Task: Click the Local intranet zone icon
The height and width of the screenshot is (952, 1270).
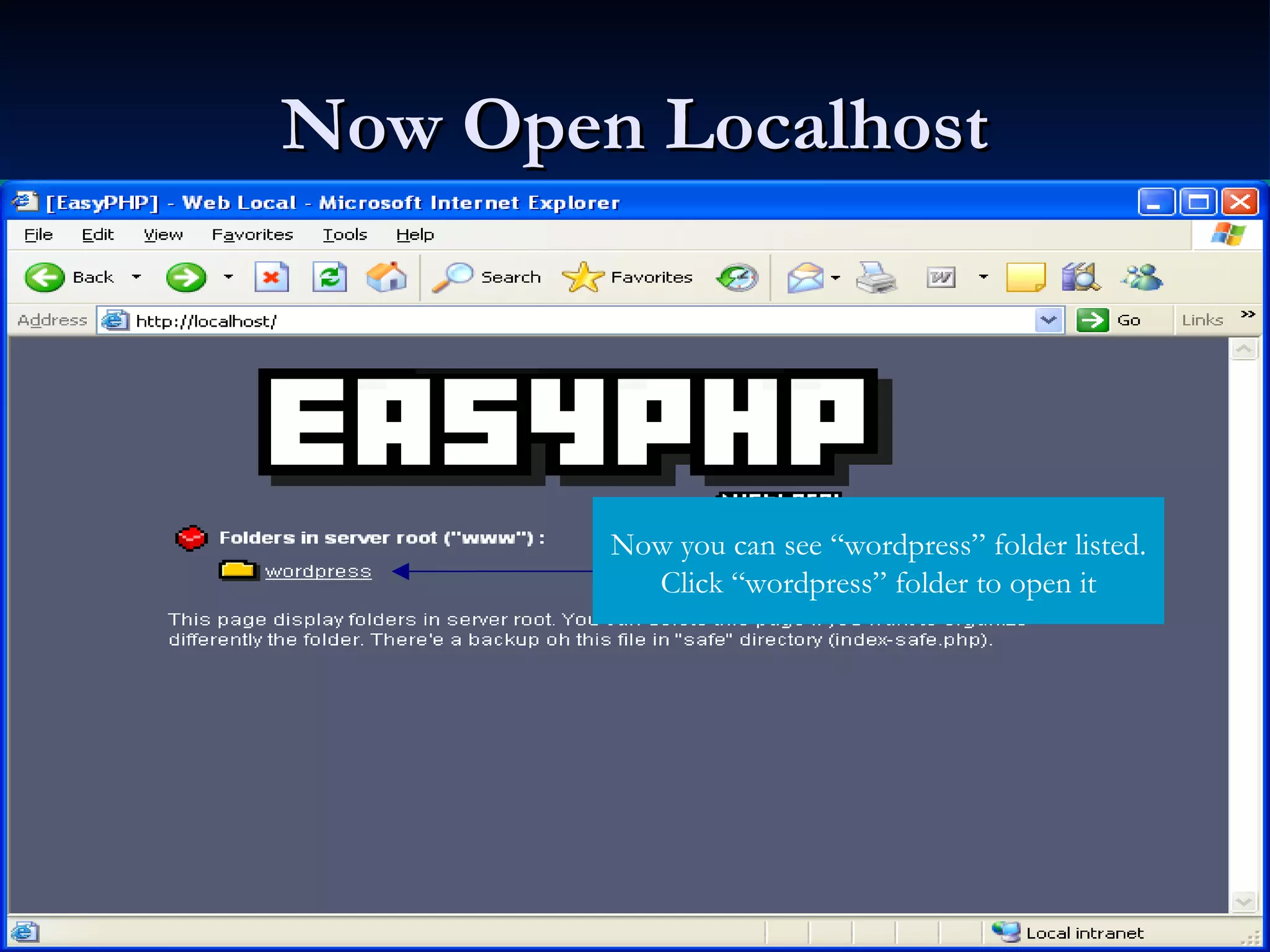Action: click(1005, 932)
